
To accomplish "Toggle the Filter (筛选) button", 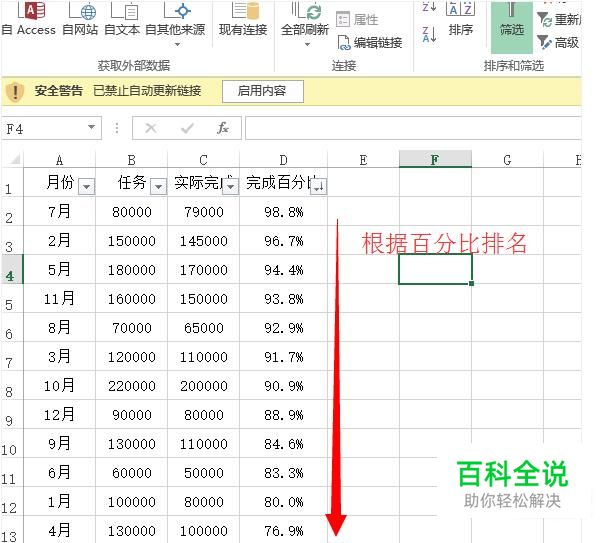I will coord(512,27).
